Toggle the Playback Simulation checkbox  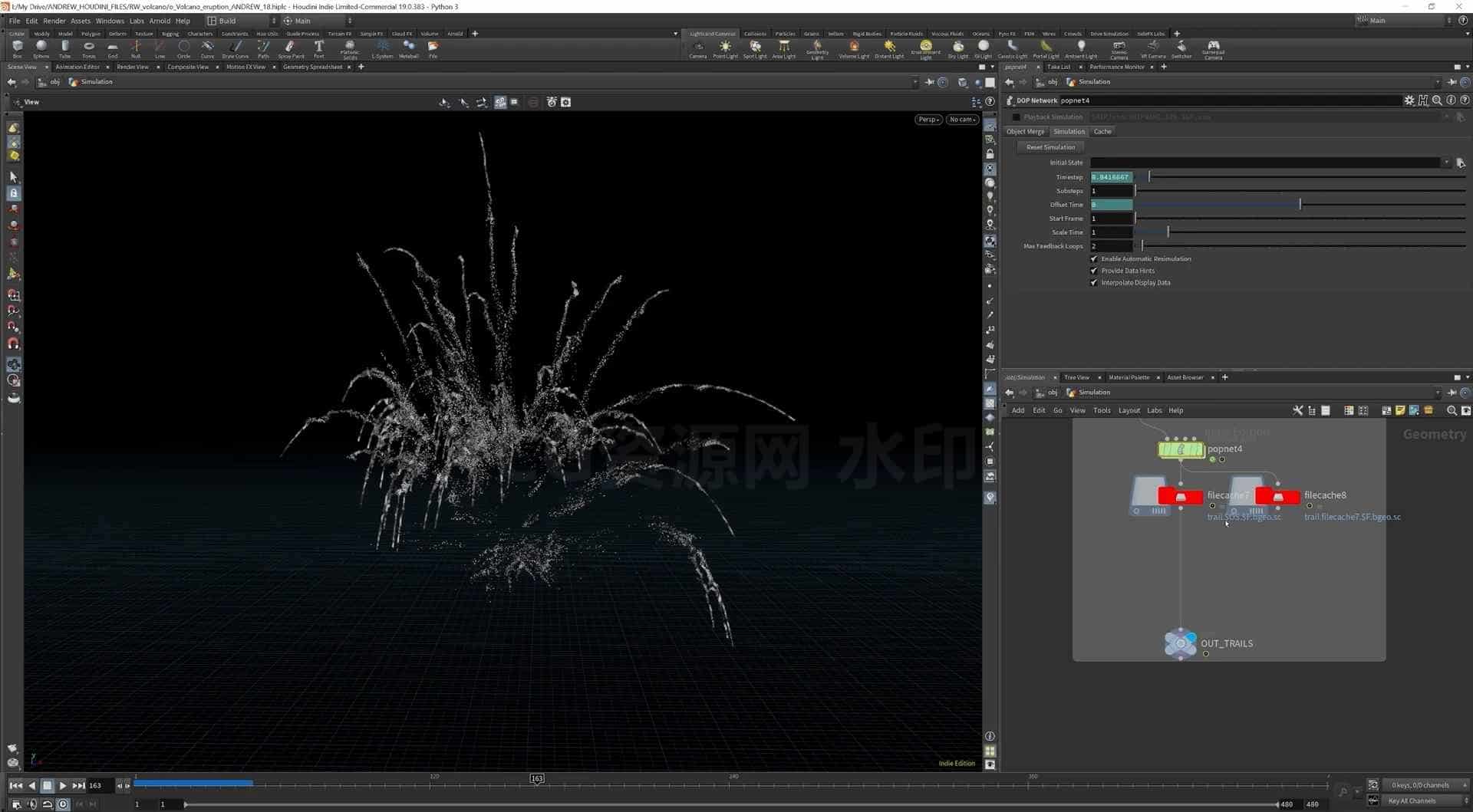pyautogui.click(x=1017, y=117)
